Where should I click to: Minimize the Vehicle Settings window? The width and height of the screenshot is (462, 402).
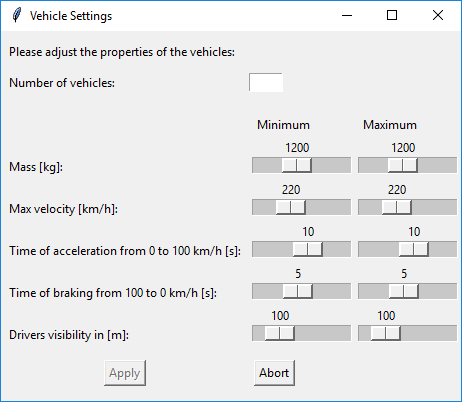pyautogui.click(x=347, y=15)
